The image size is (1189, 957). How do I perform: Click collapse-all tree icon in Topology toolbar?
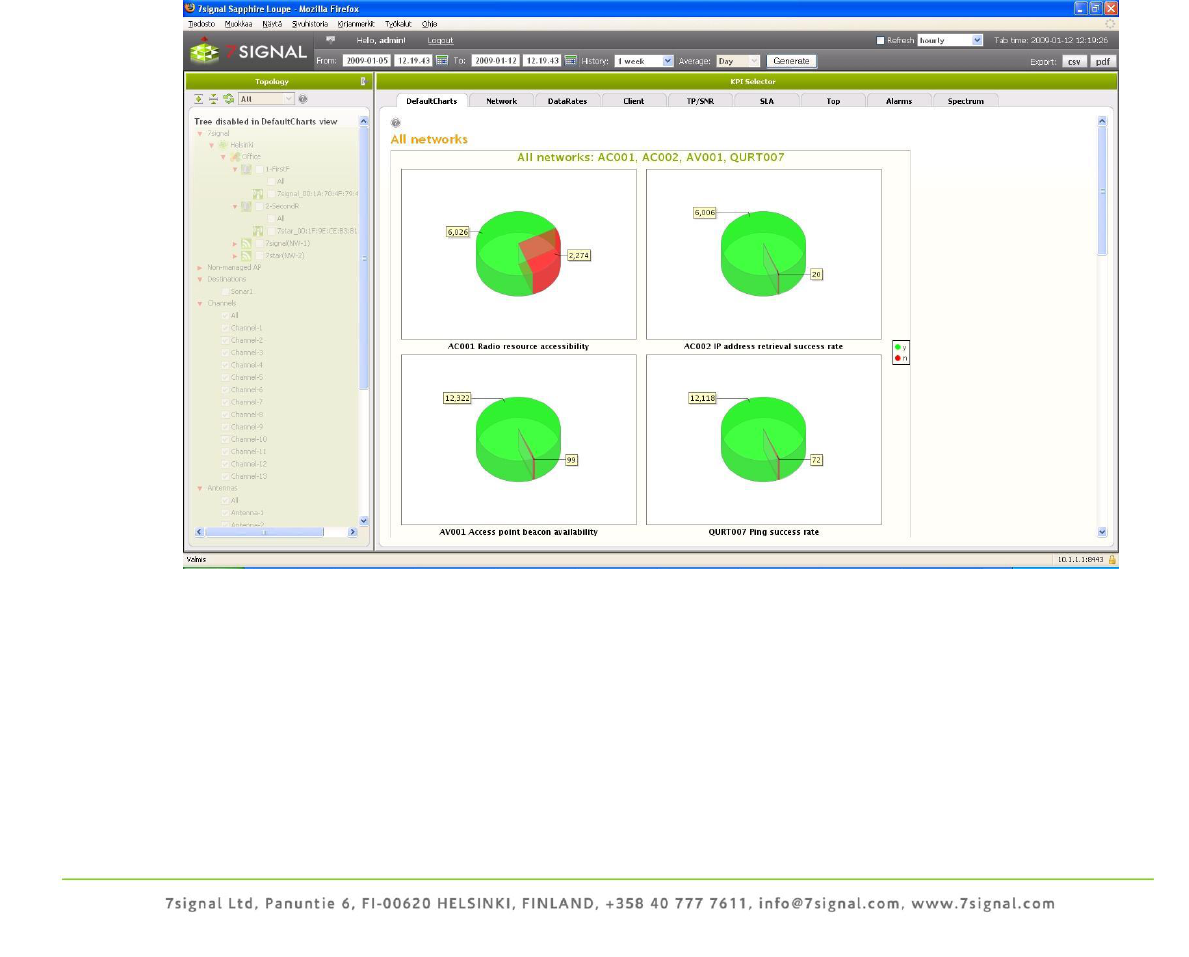[x=213, y=99]
